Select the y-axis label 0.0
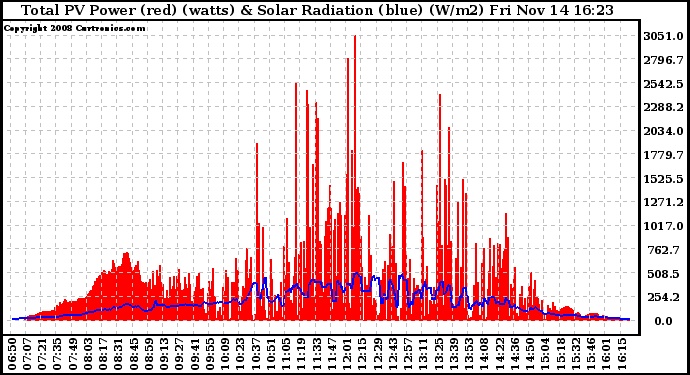 tap(663, 321)
